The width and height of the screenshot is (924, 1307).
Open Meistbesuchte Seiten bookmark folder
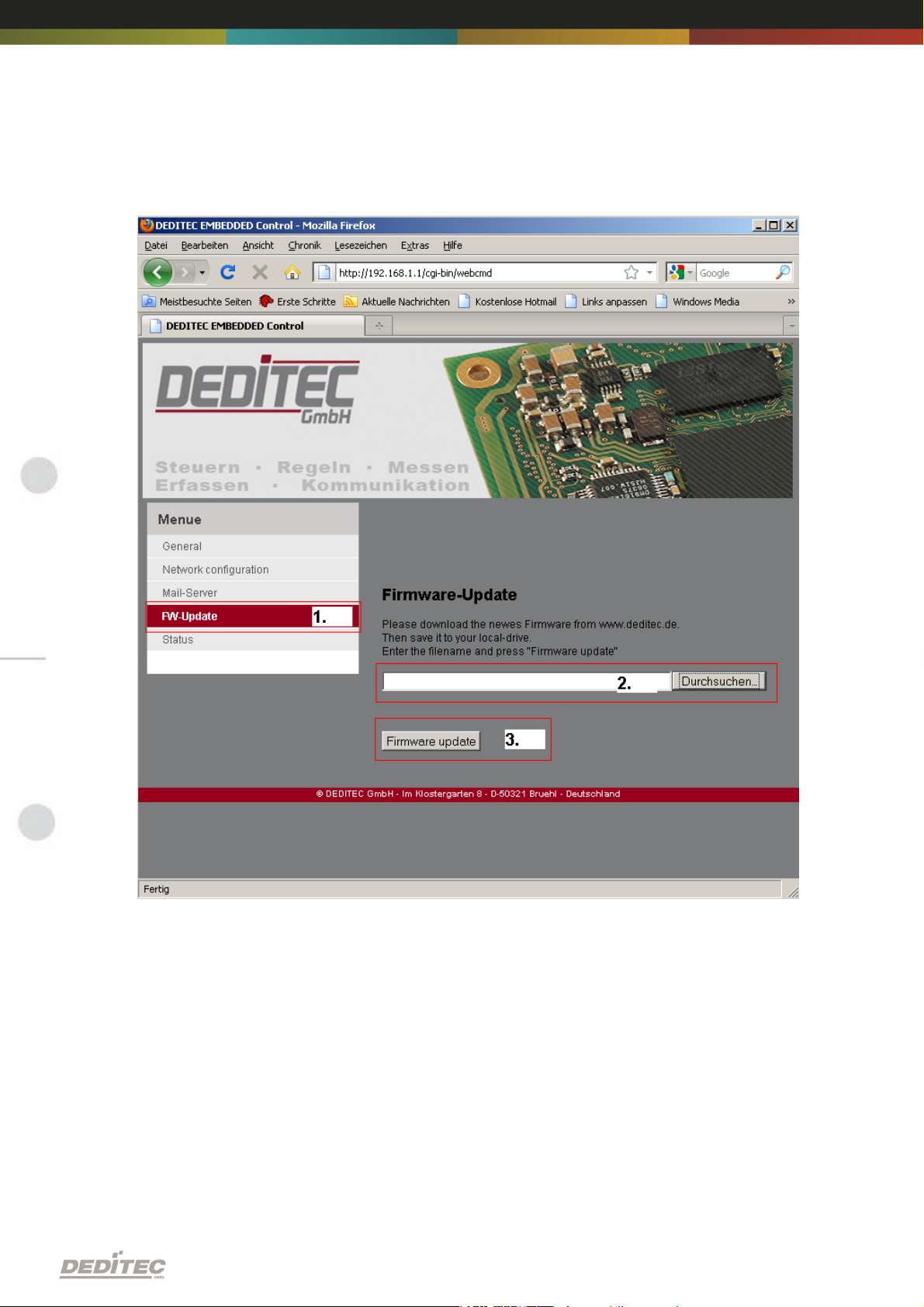(x=197, y=301)
